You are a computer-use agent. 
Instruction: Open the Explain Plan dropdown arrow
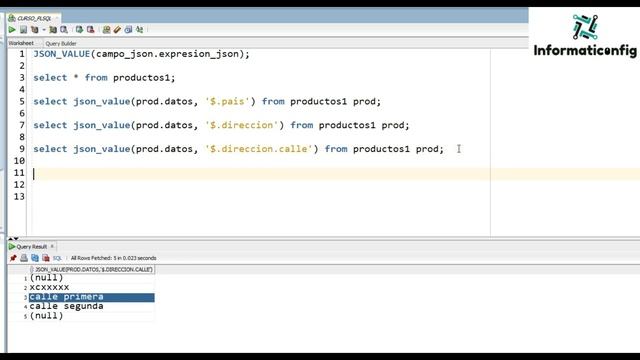(44, 29)
